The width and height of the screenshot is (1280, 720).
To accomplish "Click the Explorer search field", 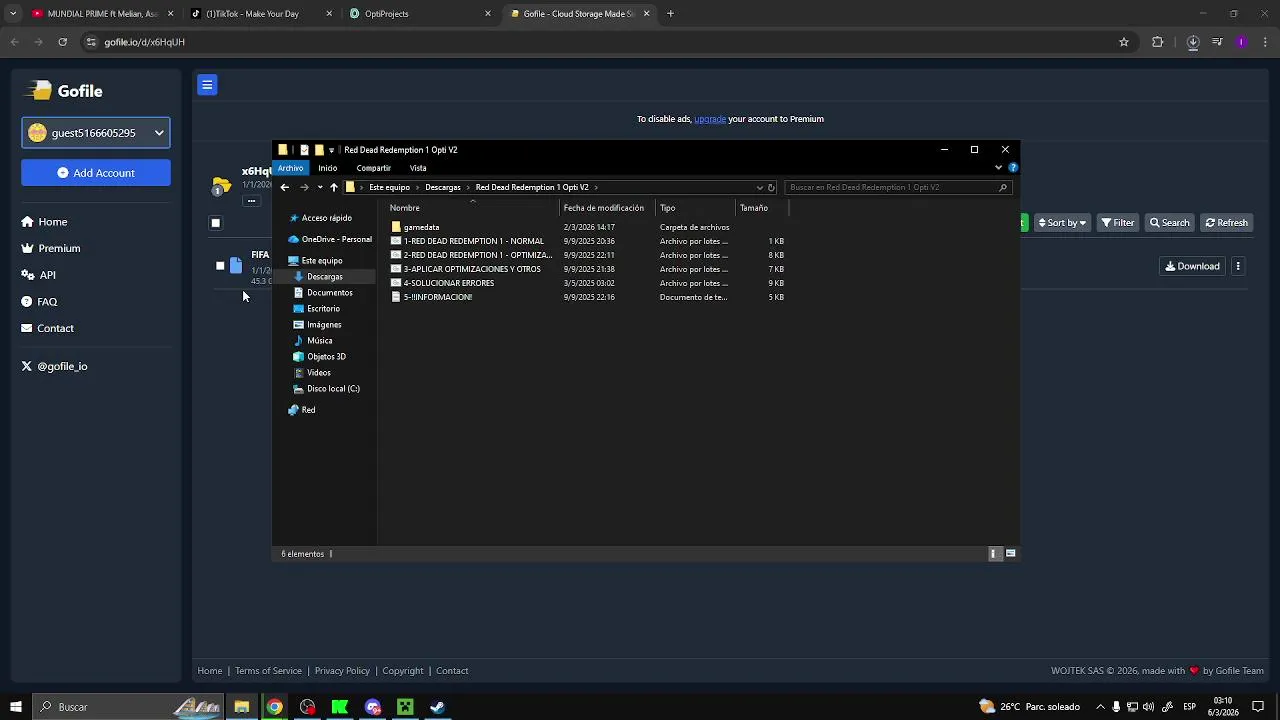I will (x=897, y=187).
